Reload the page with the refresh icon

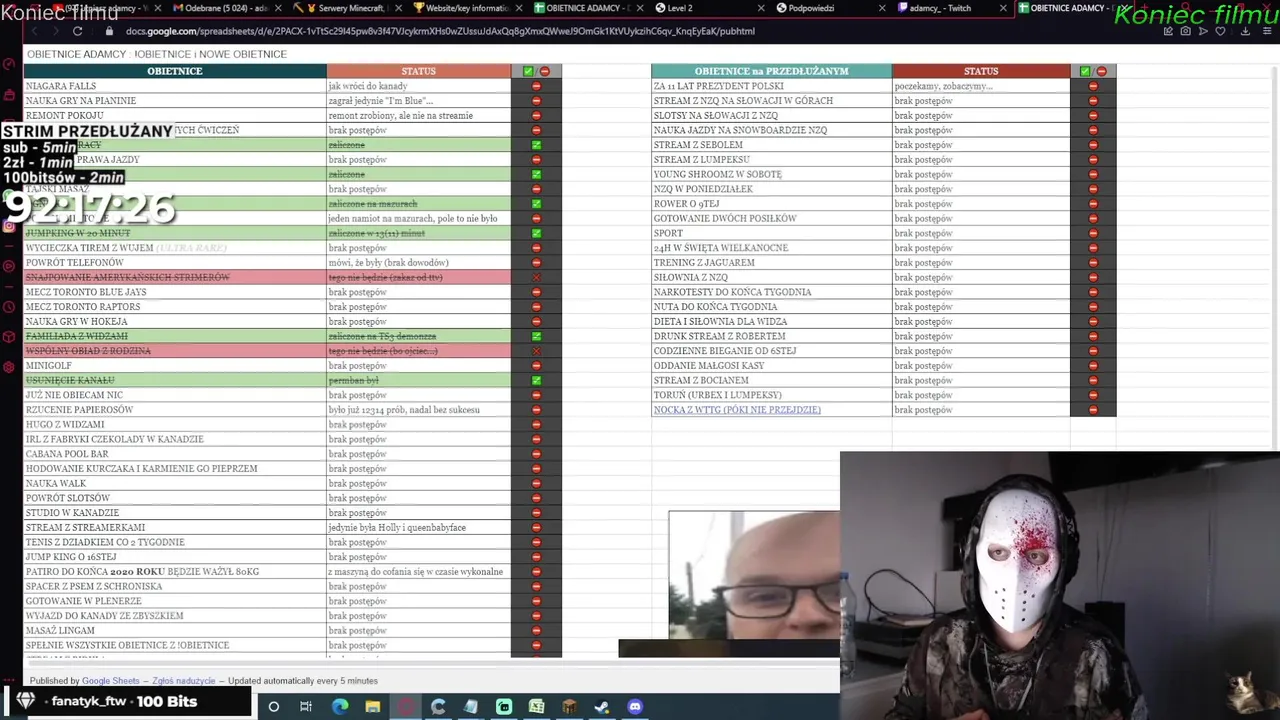pyautogui.click(x=77, y=31)
